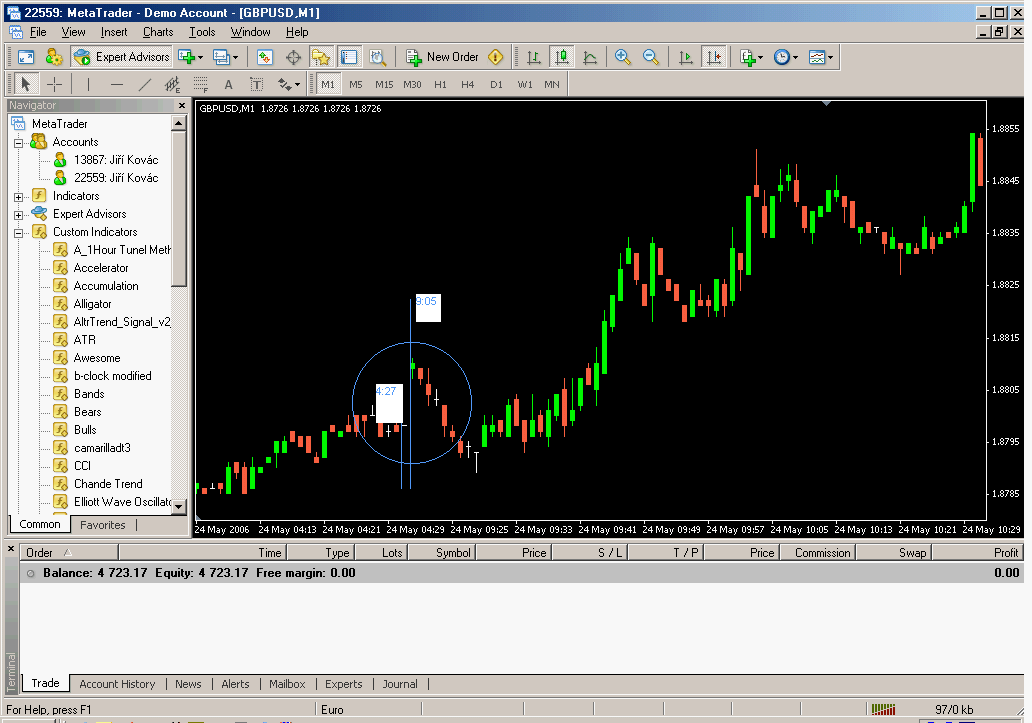The image size is (1032, 723).
Task: Open the new chart dropdown arrow
Action: 200,57
